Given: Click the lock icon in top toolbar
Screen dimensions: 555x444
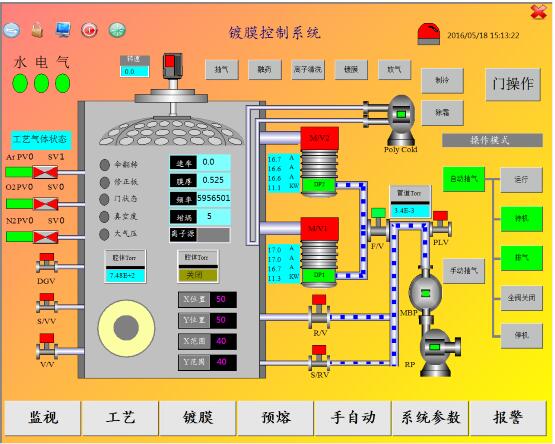Looking at the screenshot, I should pos(37,30).
